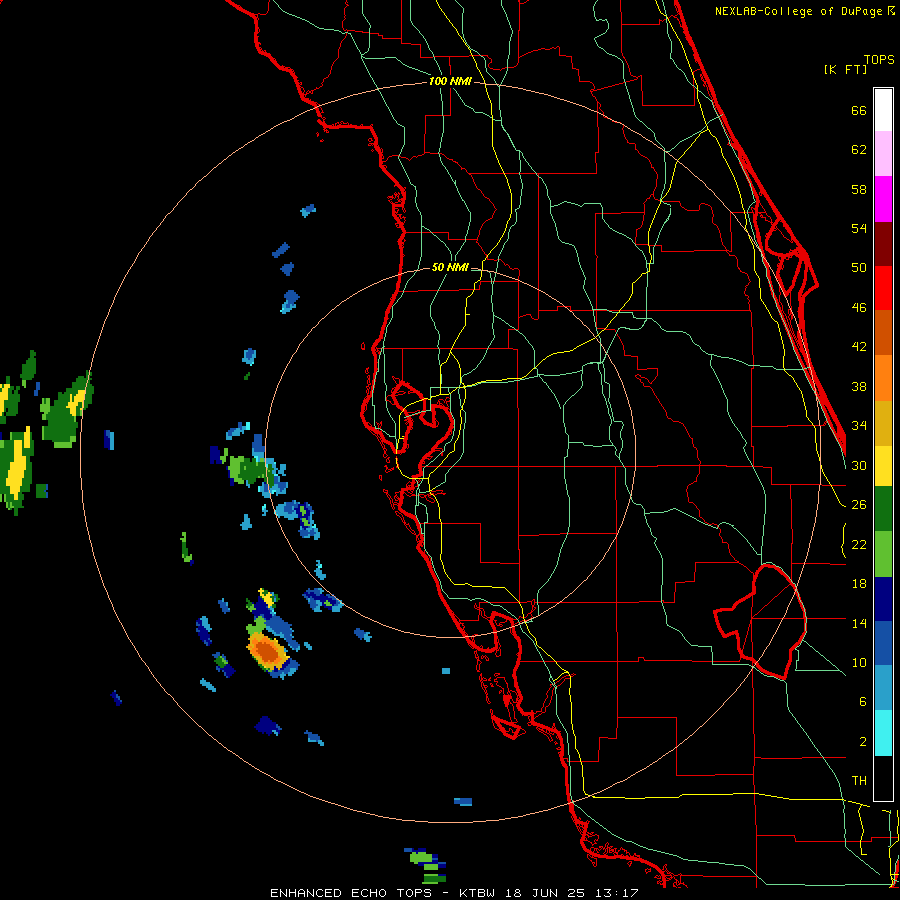The image size is (900, 900).
Task: Click the 'TOPS' legend title
Action: pos(879,60)
